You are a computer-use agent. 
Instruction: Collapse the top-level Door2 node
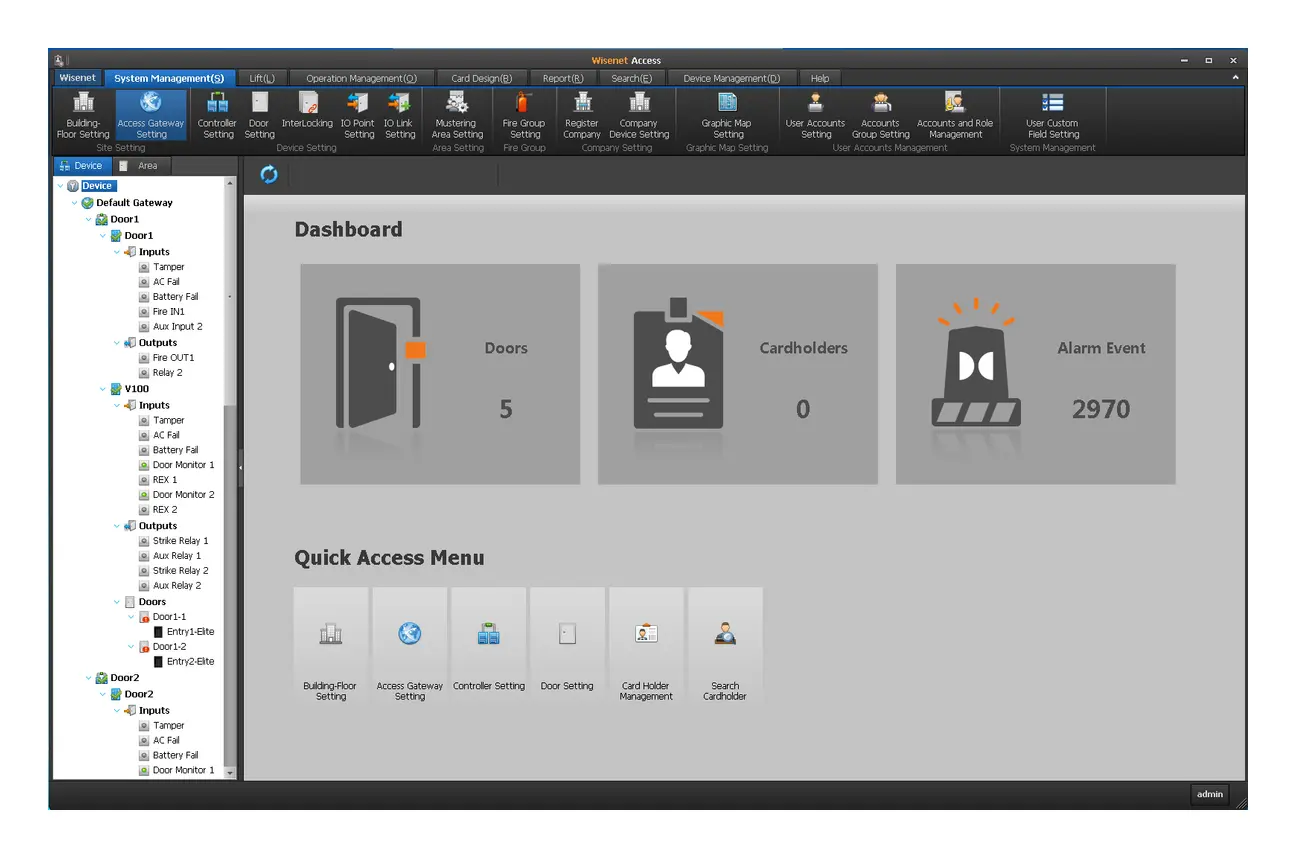(89, 678)
